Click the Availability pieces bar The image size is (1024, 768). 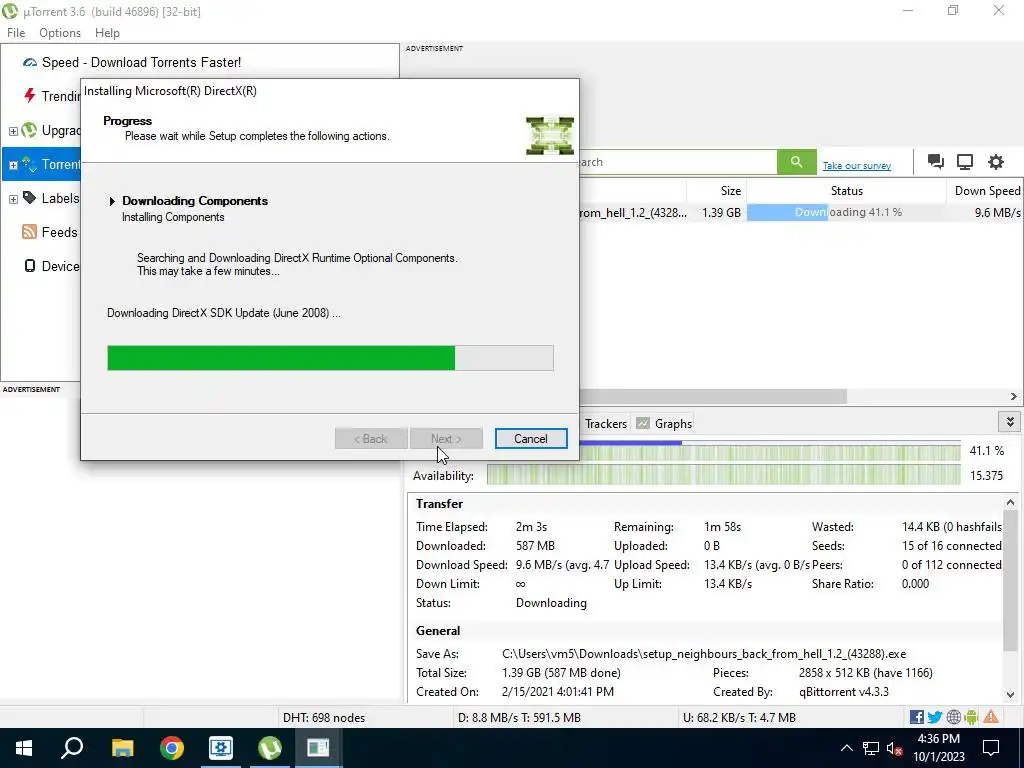724,475
